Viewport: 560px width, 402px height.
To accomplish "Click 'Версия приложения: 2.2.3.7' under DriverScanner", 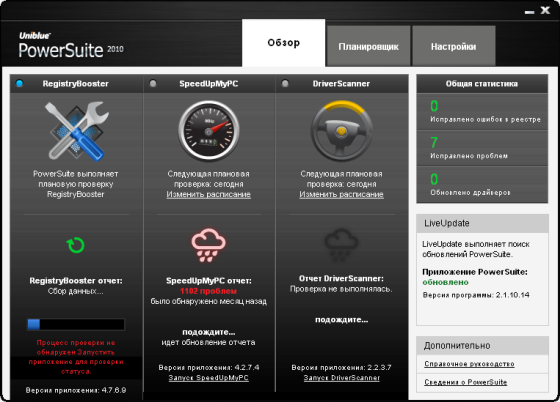I will pyautogui.click(x=341, y=367).
